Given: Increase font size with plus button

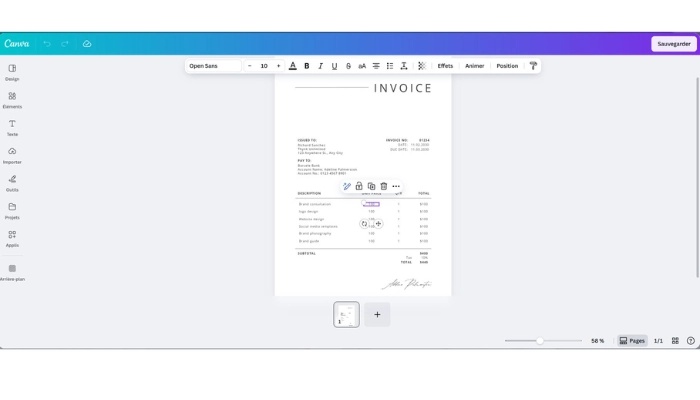Looking at the screenshot, I should [279, 66].
